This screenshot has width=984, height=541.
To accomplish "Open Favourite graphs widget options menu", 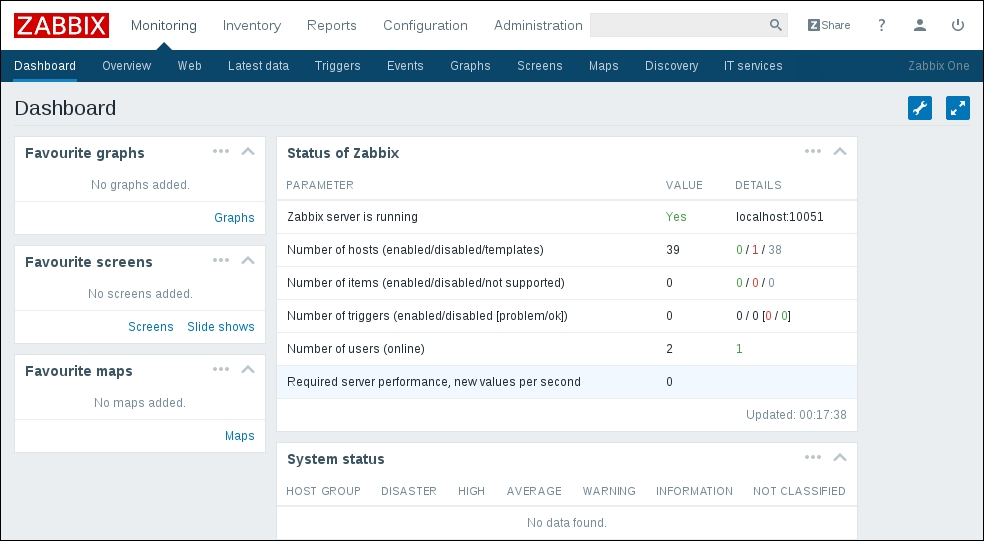I will click(221, 152).
